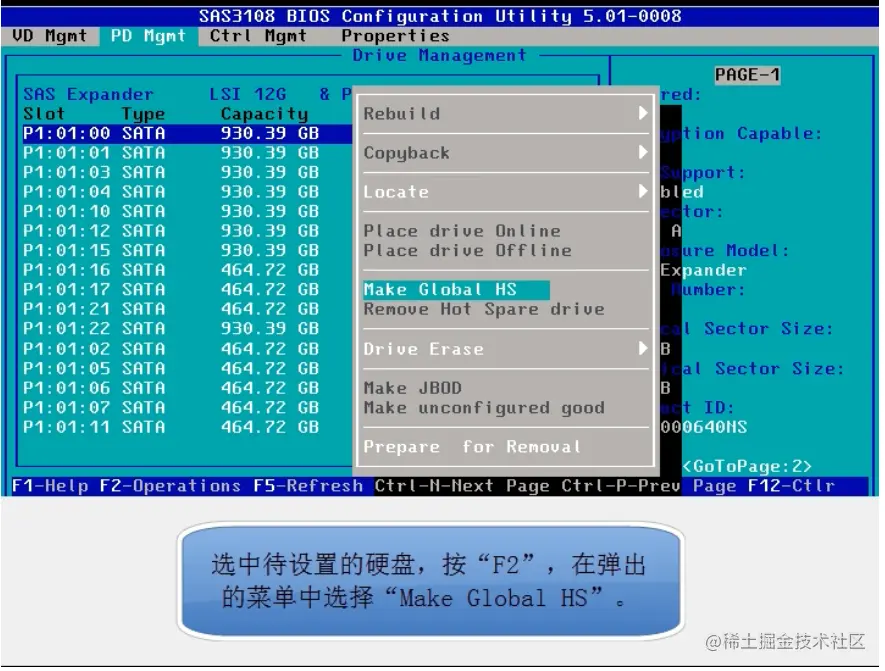This screenshot has width=885, height=671.
Task: Open the Ctrl Mgmt tab
Action: coord(258,36)
